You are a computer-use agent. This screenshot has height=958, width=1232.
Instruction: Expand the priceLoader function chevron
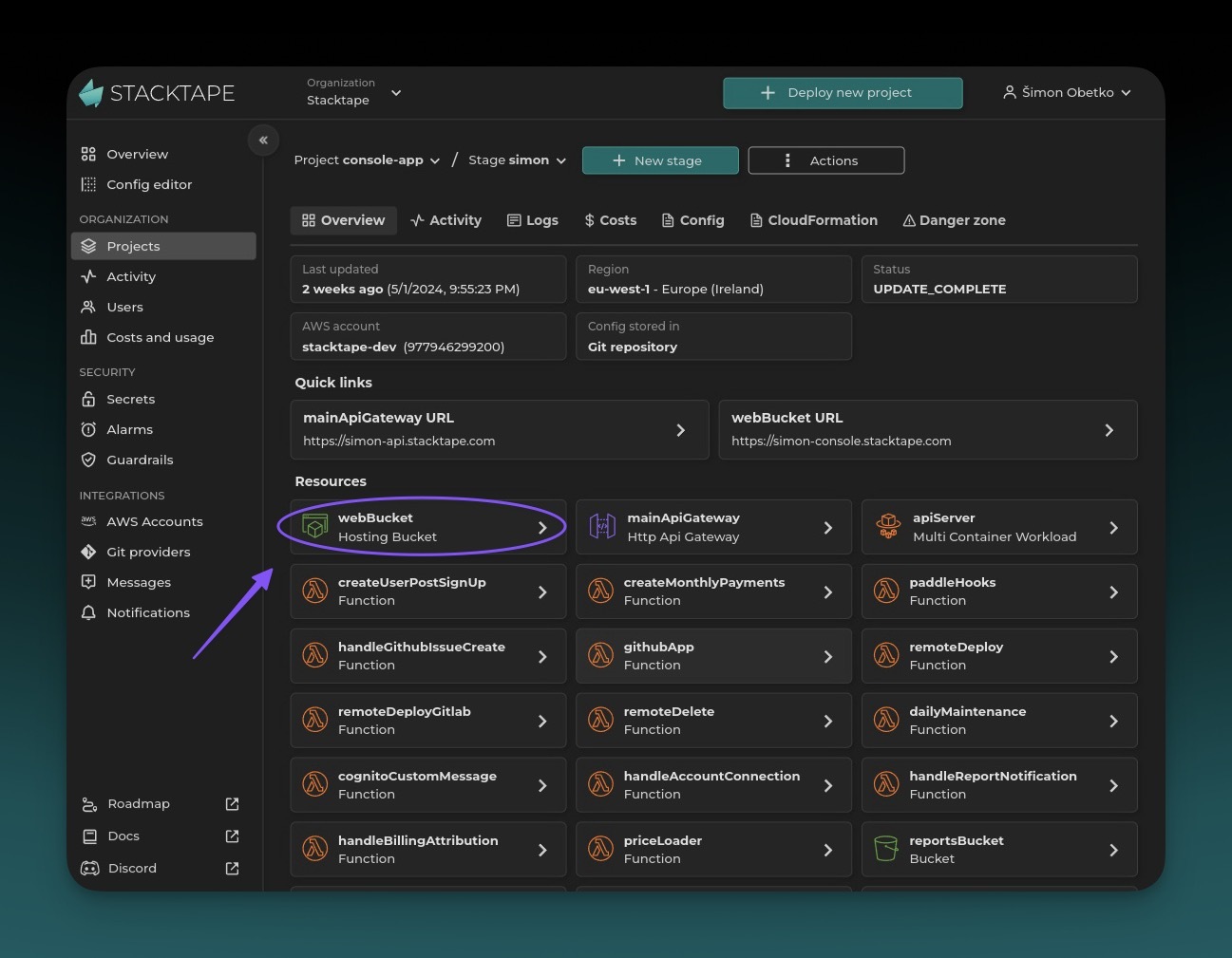[x=827, y=850]
